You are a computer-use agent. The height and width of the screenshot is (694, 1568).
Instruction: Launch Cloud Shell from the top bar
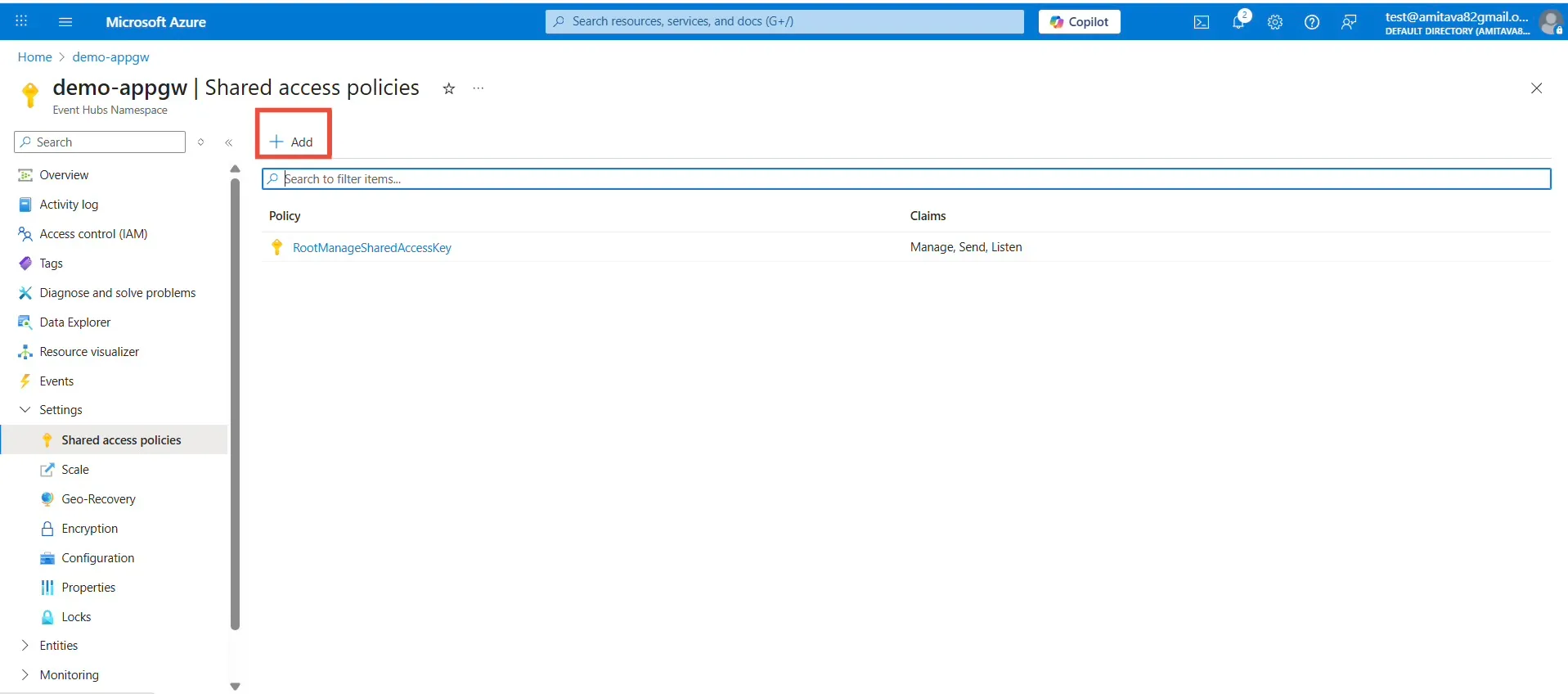click(1202, 22)
